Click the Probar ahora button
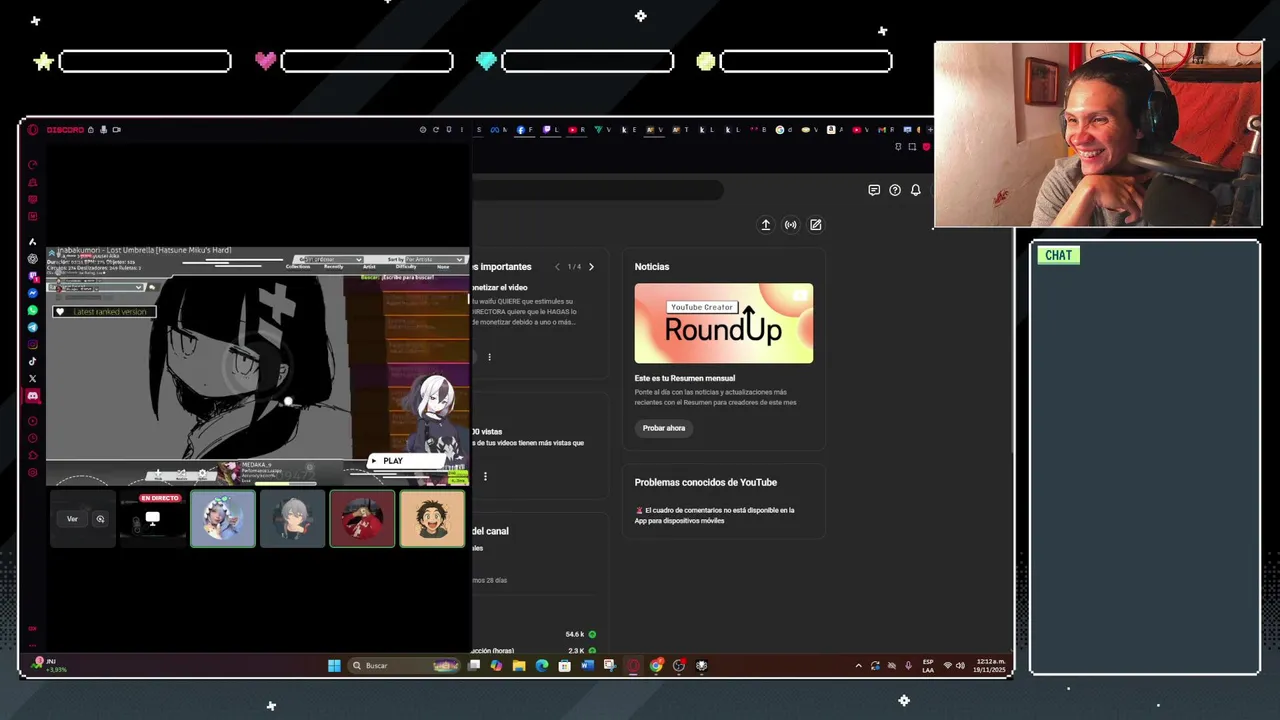1280x720 pixels. [x=664, y=428]
